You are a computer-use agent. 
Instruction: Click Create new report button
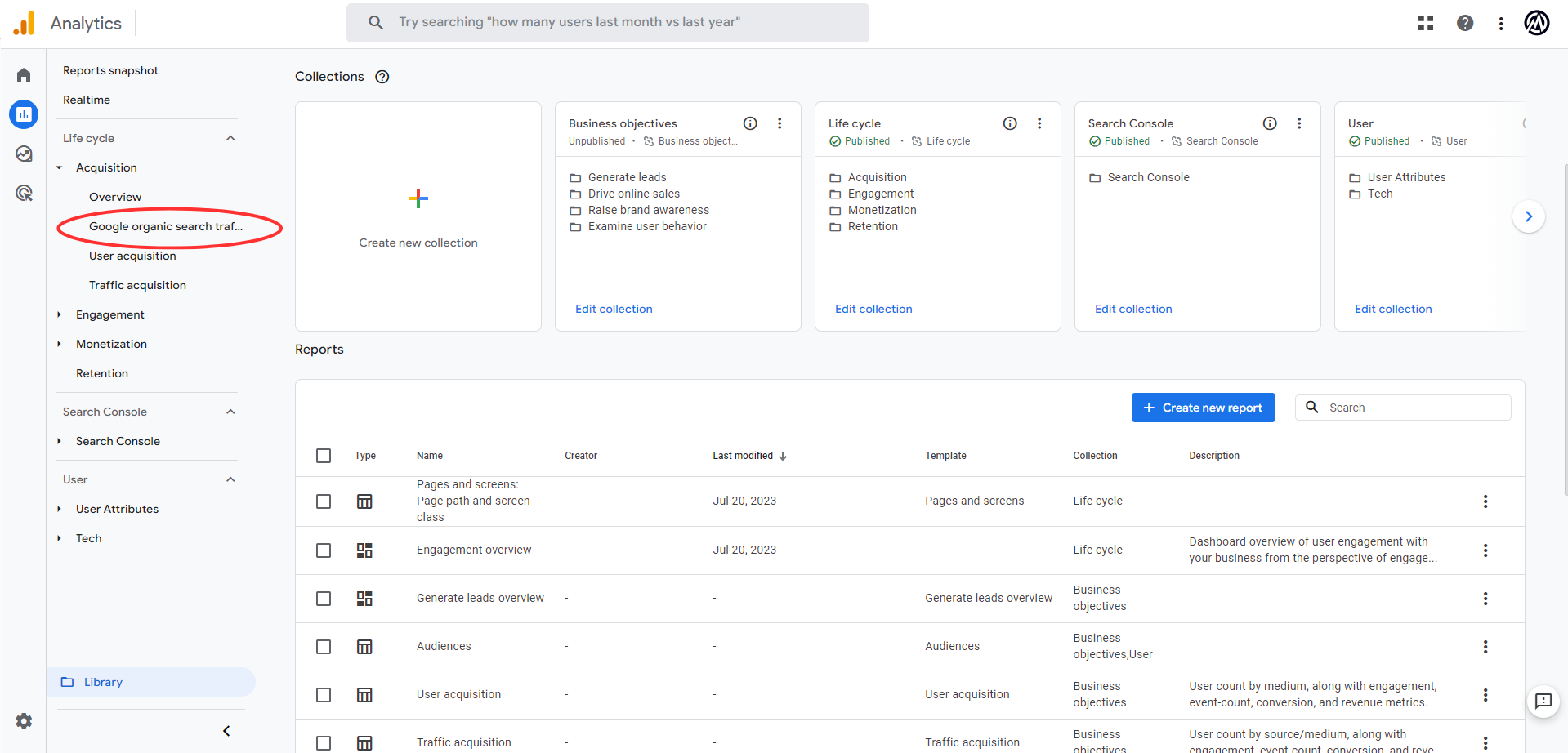point(1203,408)
